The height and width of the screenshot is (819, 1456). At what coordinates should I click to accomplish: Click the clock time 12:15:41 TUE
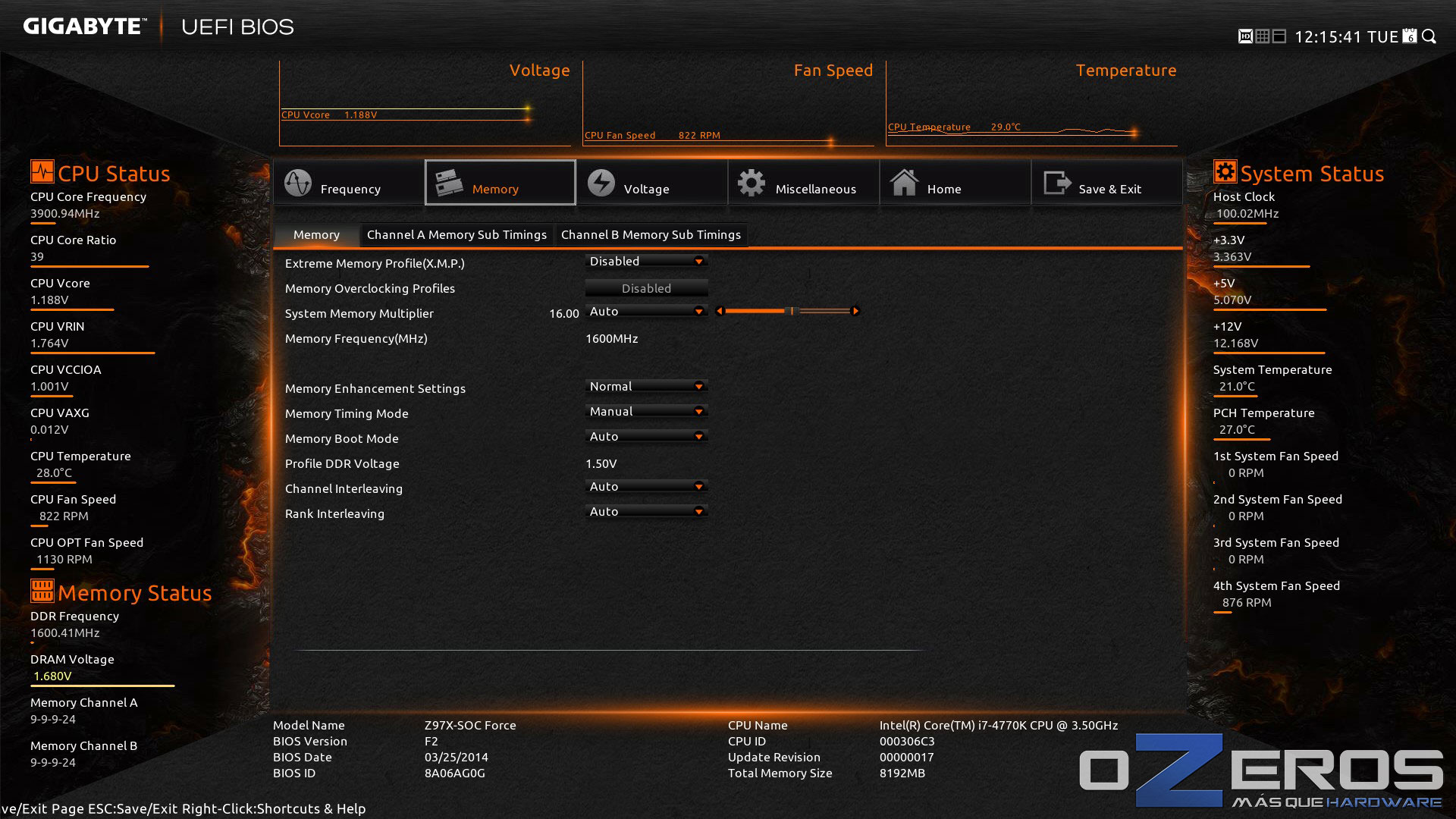pyautogui.click(x=1346, y=37)
